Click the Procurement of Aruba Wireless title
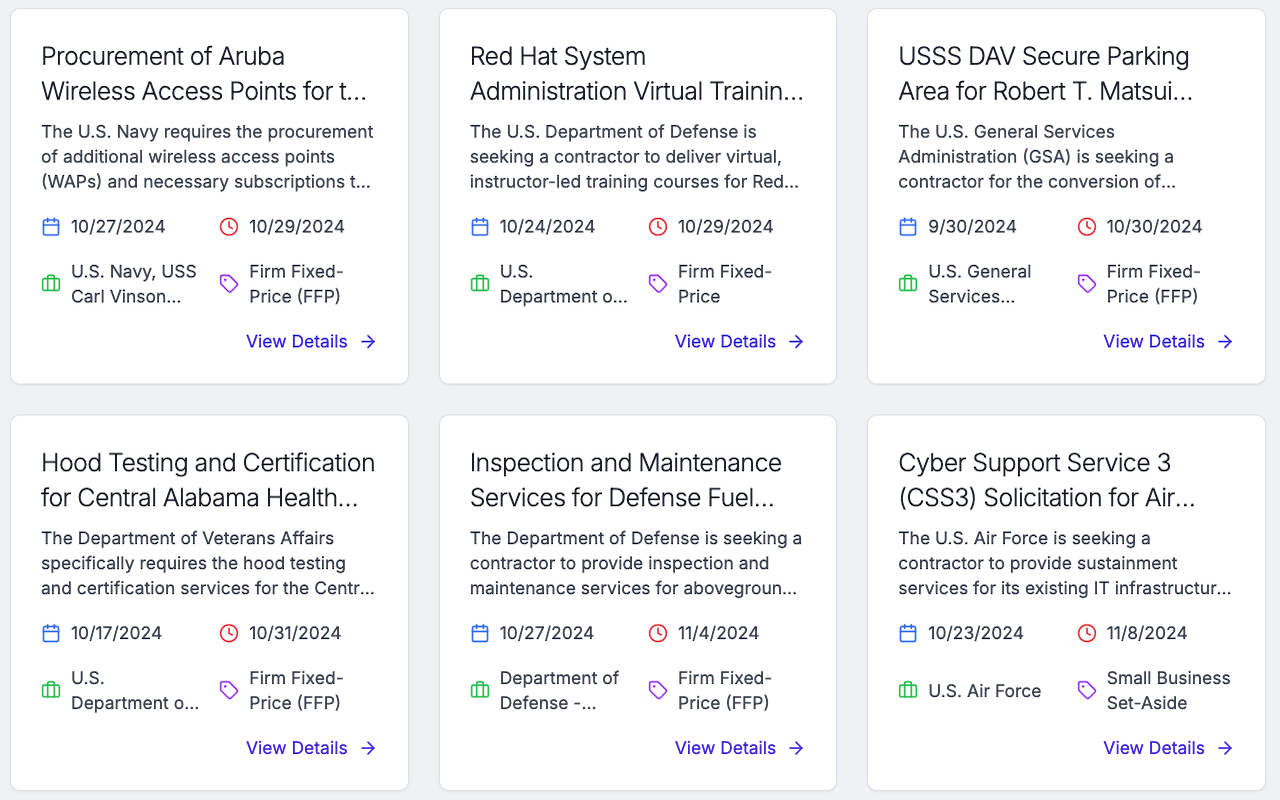1280x800 pixels. pos(204,74)
